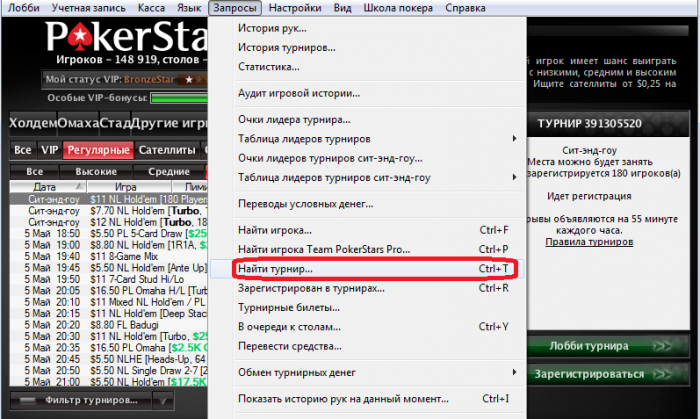The width and height of the screenshot is (700, 419).
Task: Open the Вид menu
Action: click(x=342, y=8)
